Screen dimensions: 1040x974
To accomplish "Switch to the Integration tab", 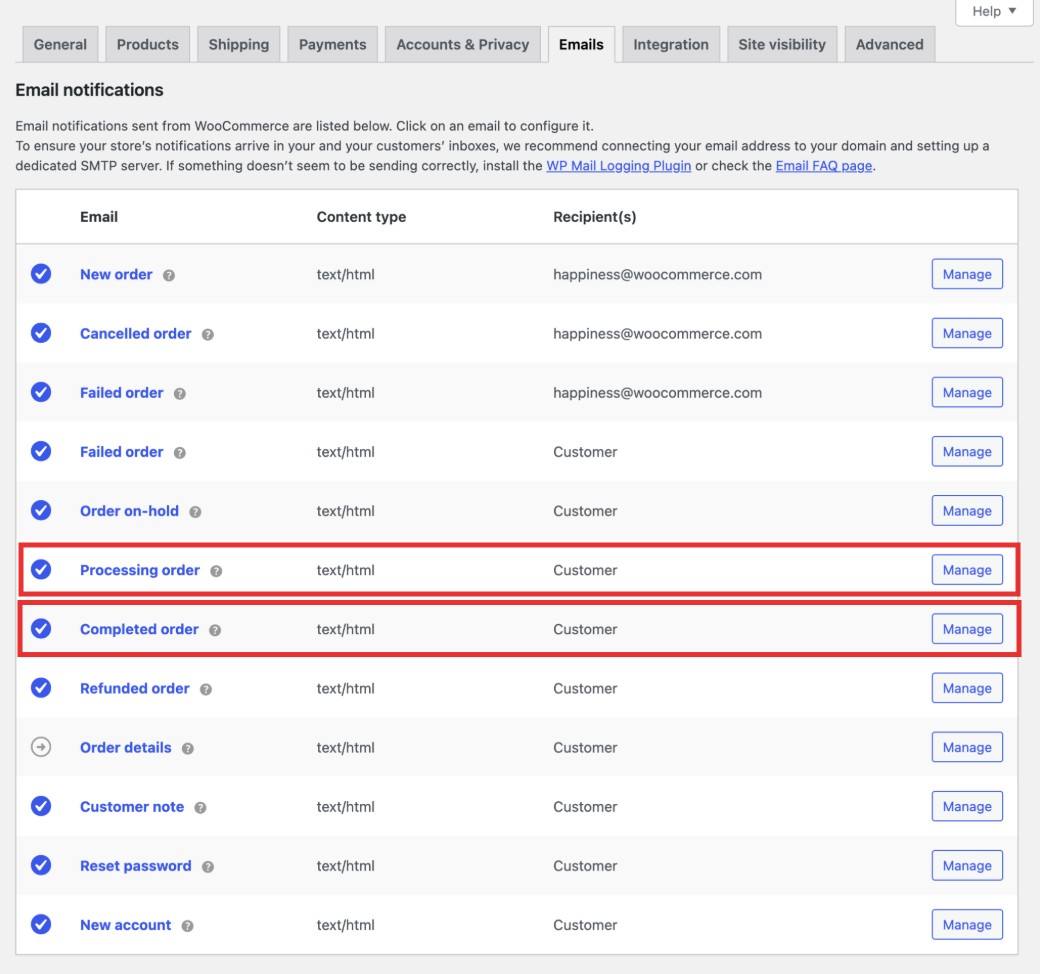I will [671, 44].
